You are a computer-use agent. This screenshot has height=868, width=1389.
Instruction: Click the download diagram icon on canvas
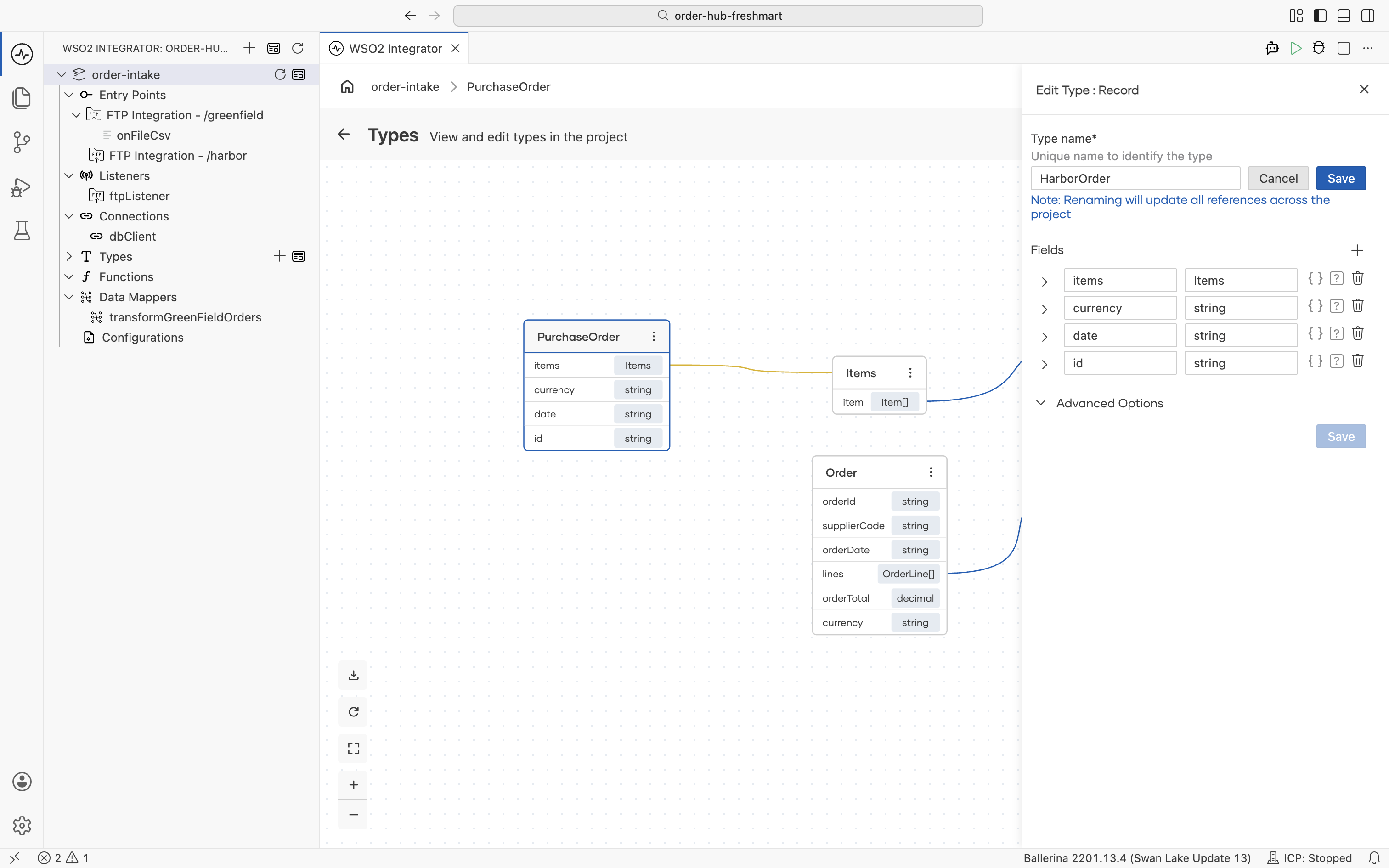354,675
